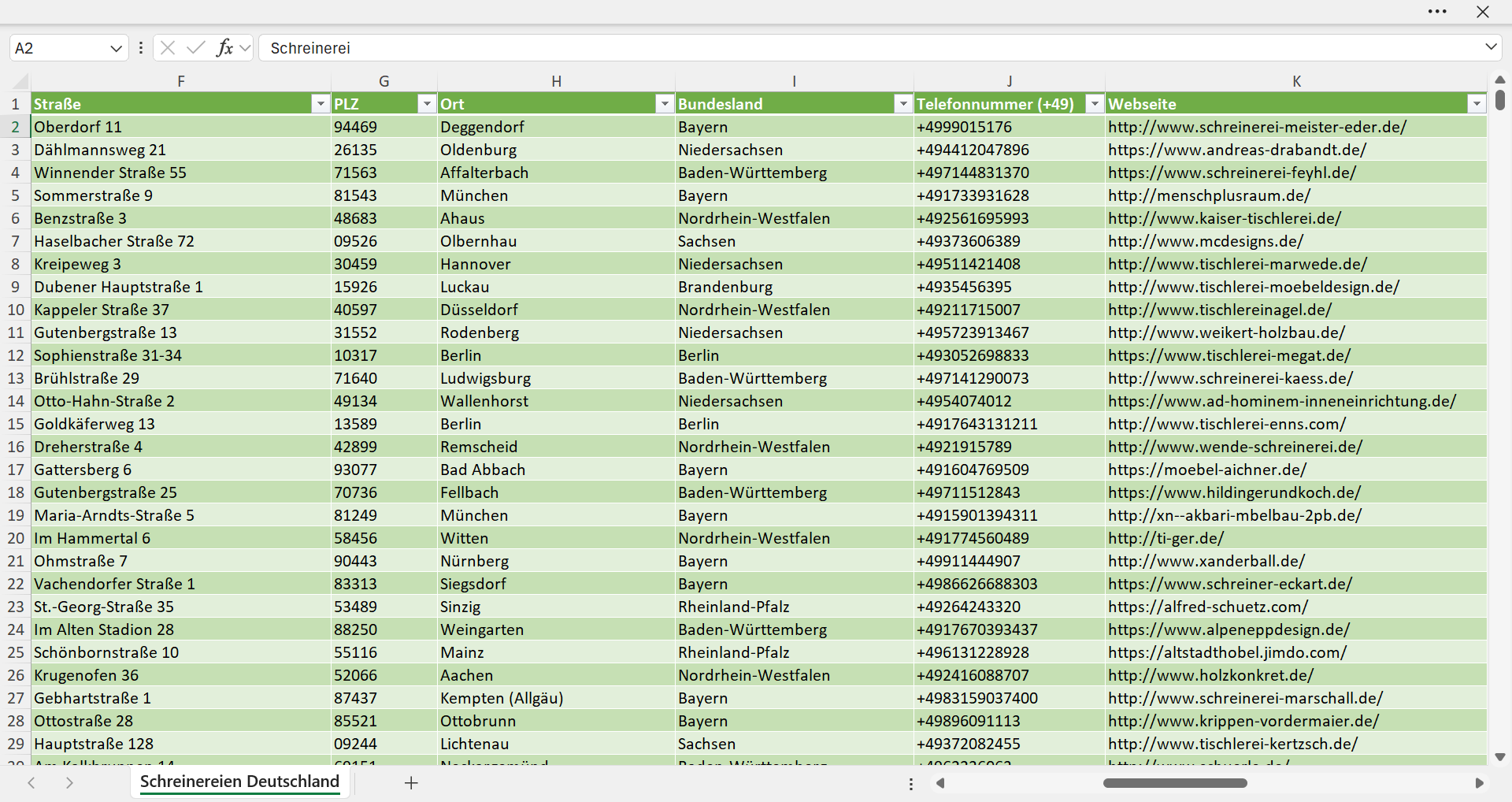Open link http://menschplusraum.de/

(x=1209, y=195)
